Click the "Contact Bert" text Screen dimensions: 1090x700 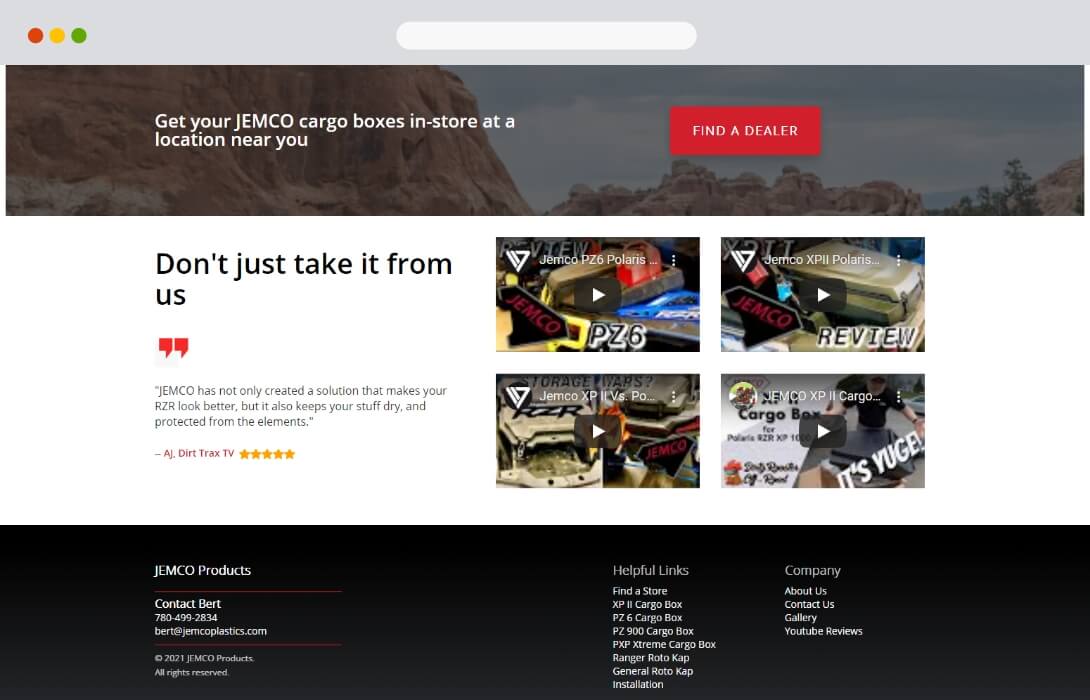click(188, 603)
